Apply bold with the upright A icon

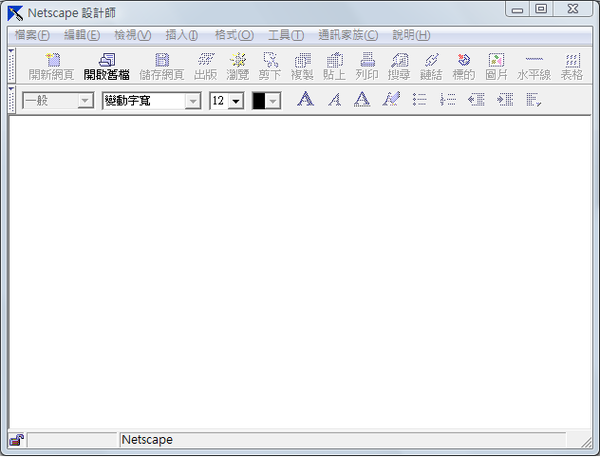pyautogui.click(x=305, y=99)
